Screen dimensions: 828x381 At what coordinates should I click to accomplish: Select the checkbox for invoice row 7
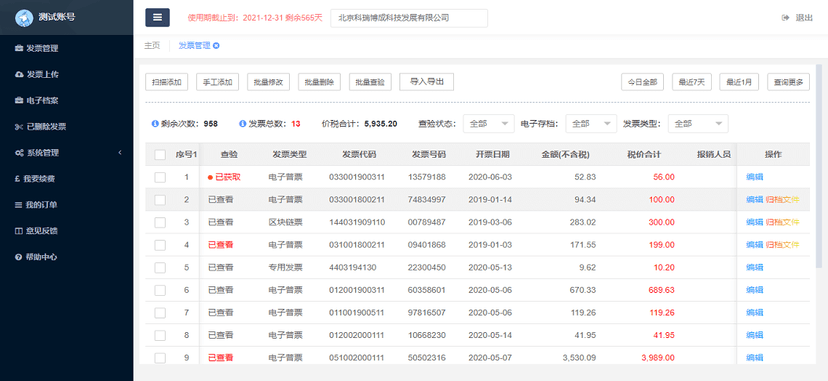(x=160, y=313)
